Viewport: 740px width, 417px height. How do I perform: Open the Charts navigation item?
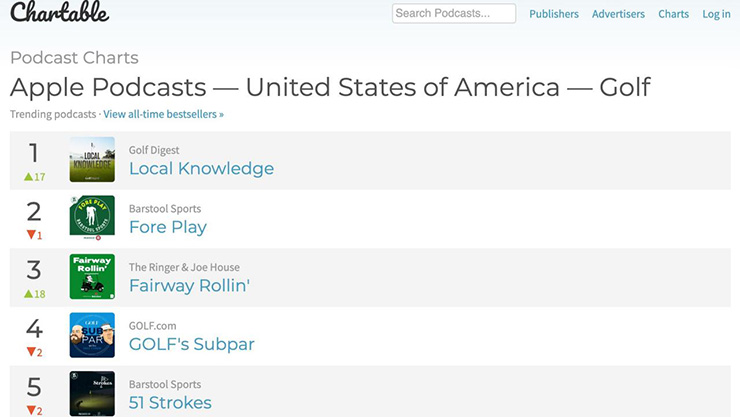(673, 14)
